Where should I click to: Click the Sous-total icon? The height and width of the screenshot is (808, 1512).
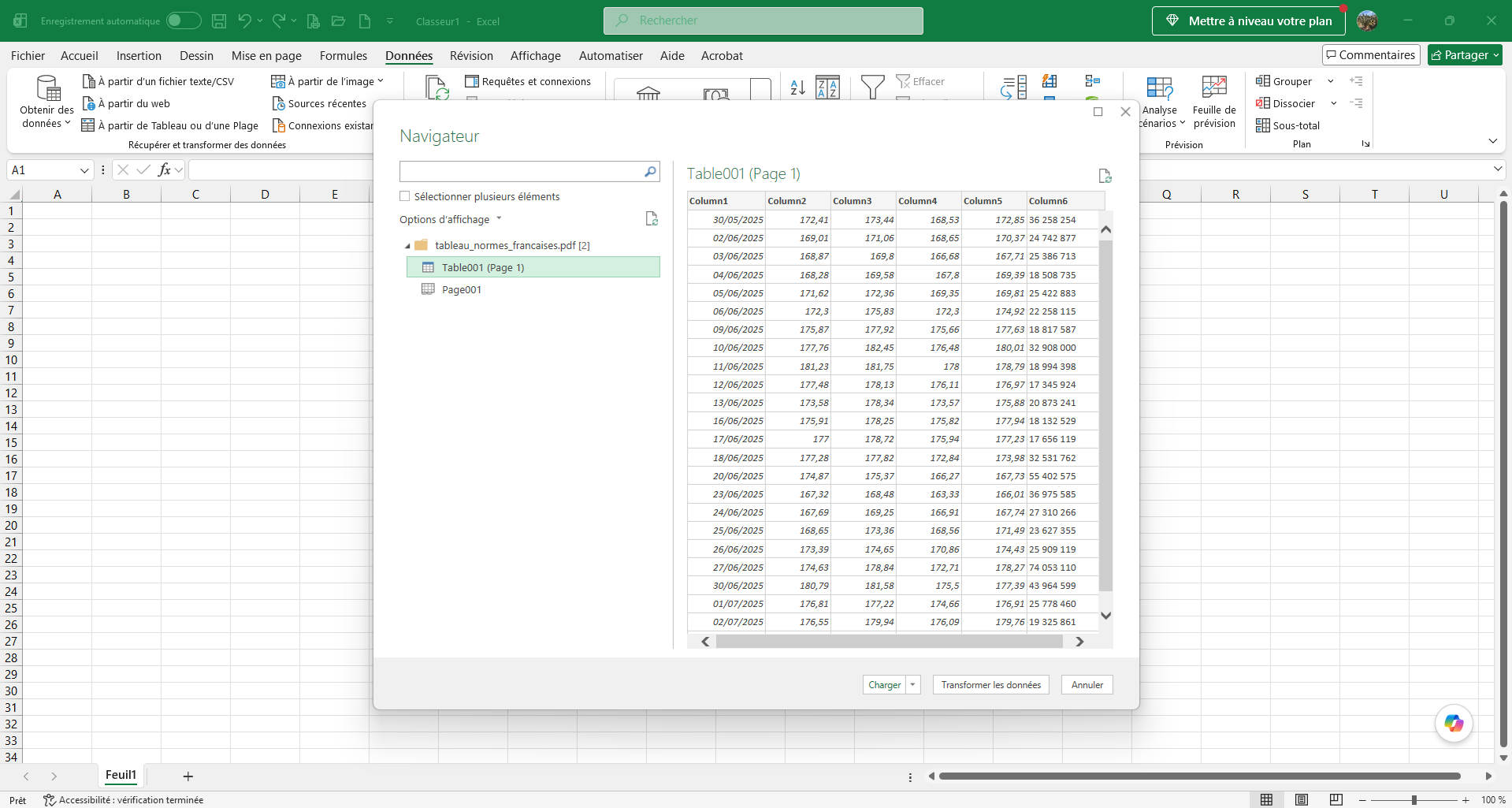[x=1287, y=125]
